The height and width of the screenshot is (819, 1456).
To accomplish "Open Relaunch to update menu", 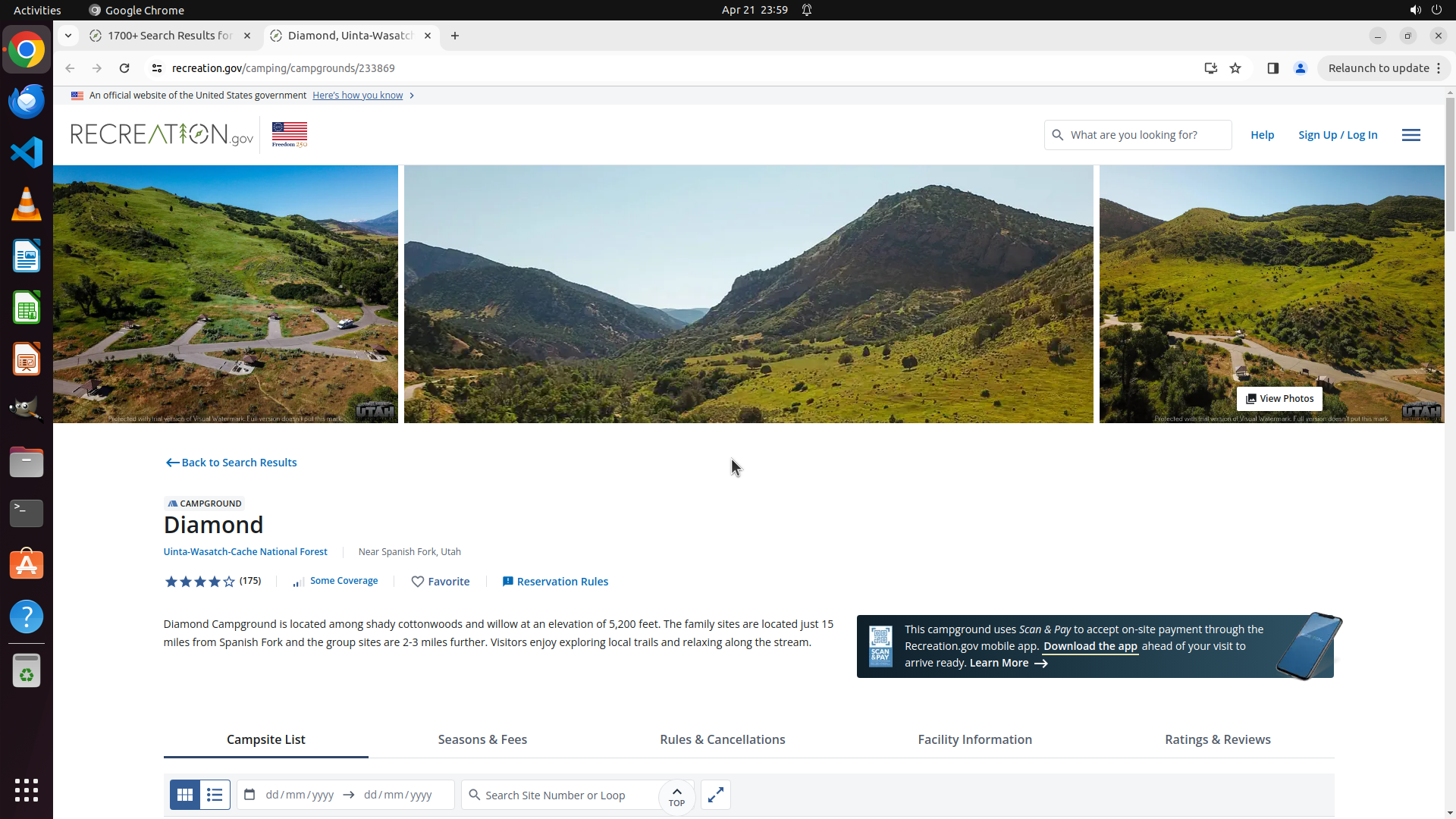I will click(x=1384, y=68).
